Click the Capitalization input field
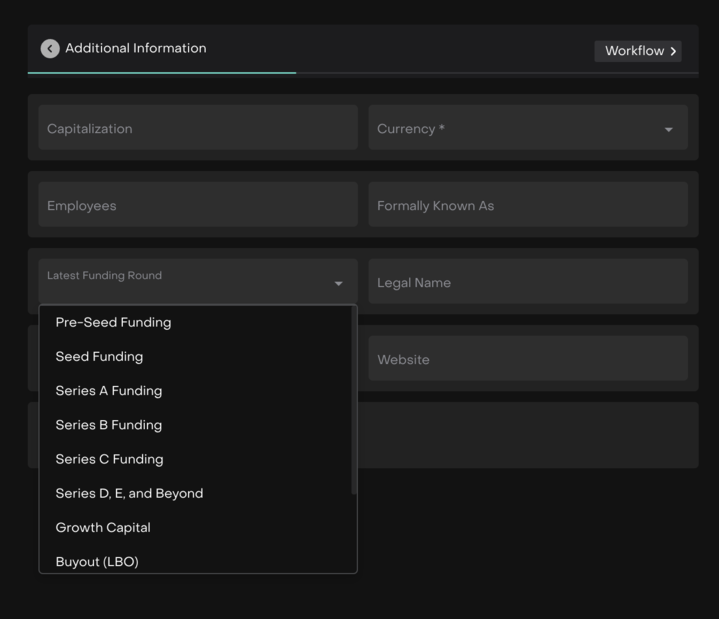This screenshot has width=719, height=619. click(x=198, y=128)
